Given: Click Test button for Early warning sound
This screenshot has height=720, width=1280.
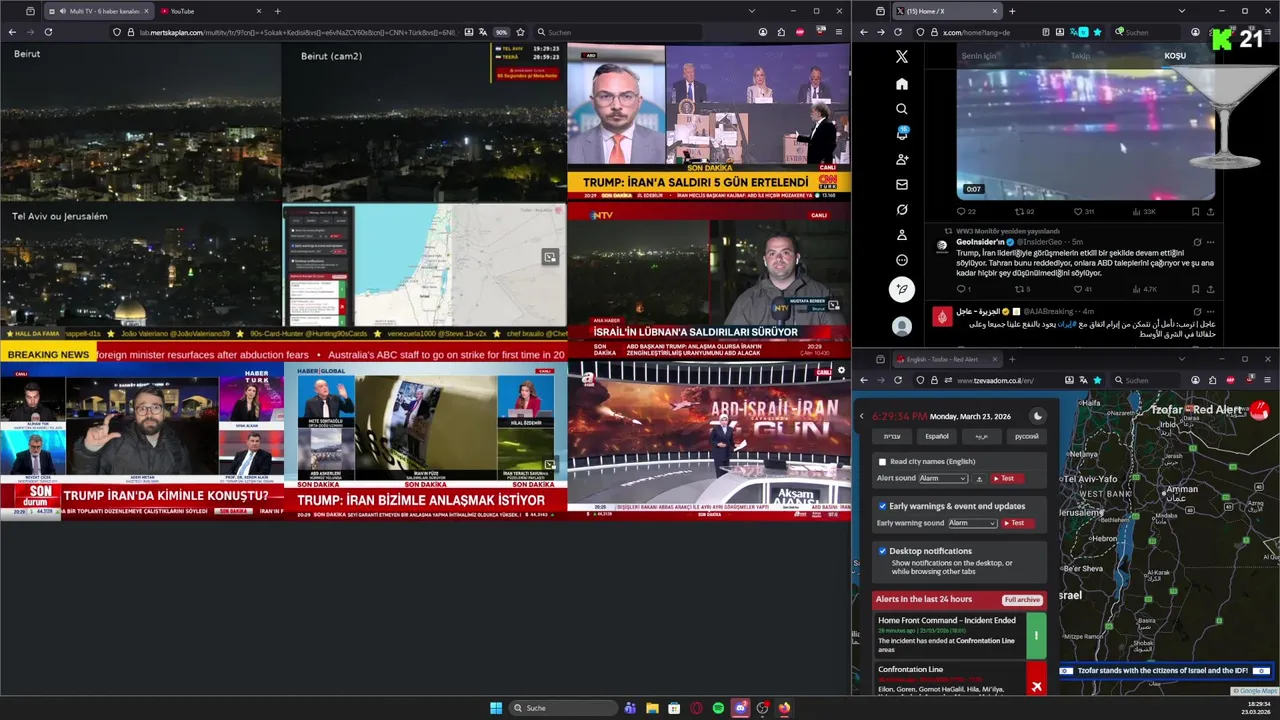Looking at the screenshot, I should [1017, 523].
